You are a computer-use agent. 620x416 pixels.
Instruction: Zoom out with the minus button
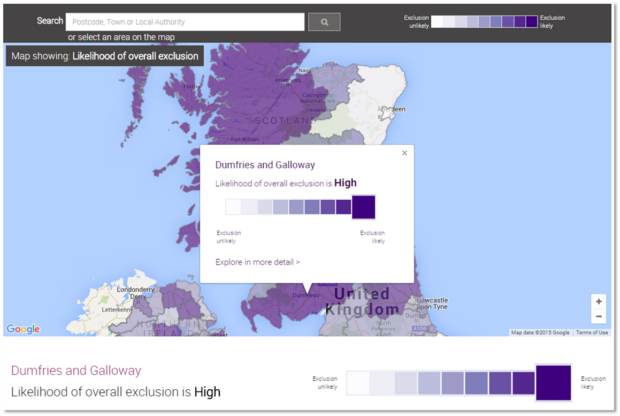click(599, 316)
